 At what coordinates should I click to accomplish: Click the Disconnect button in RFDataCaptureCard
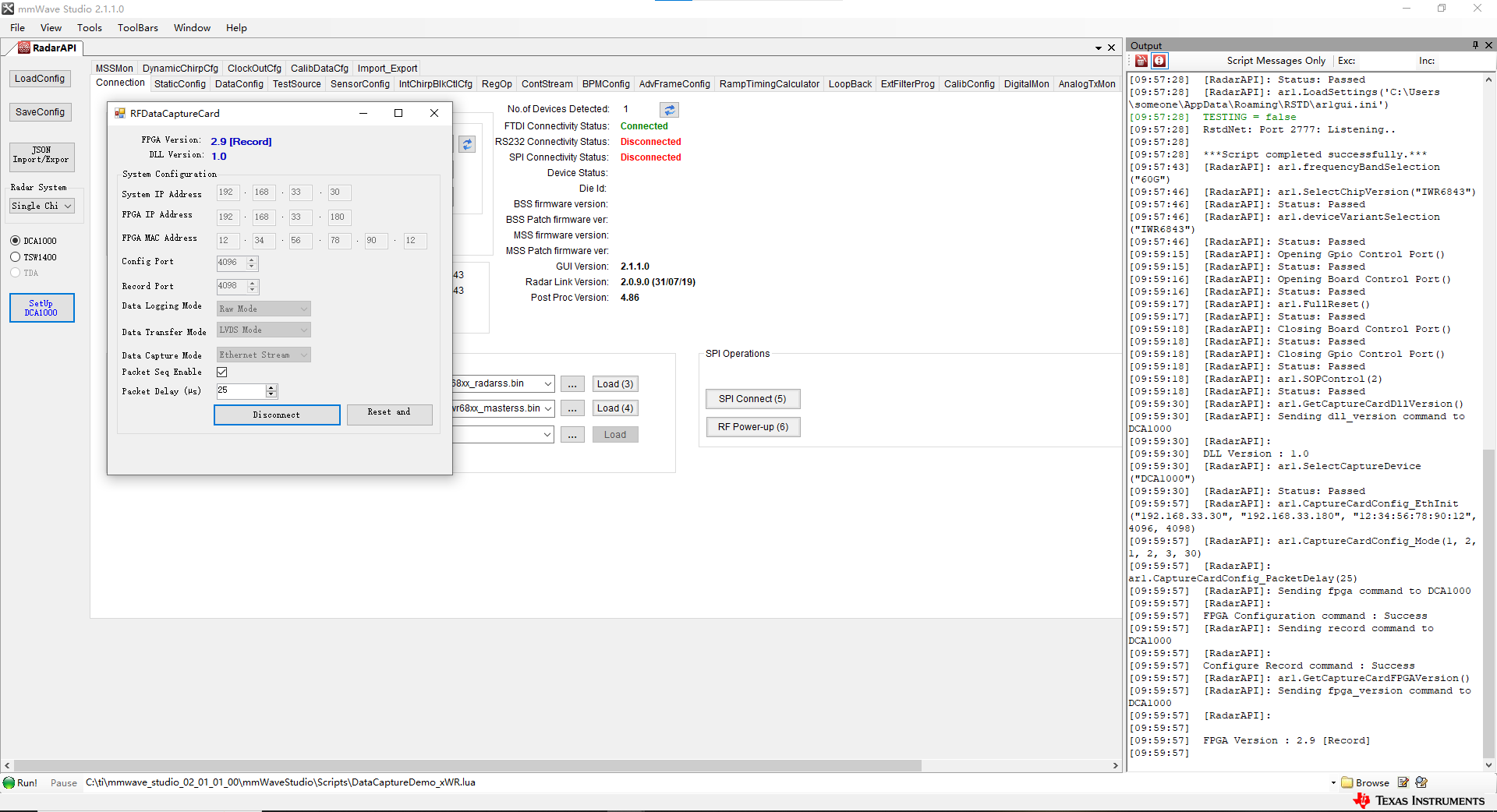point(277,415)
